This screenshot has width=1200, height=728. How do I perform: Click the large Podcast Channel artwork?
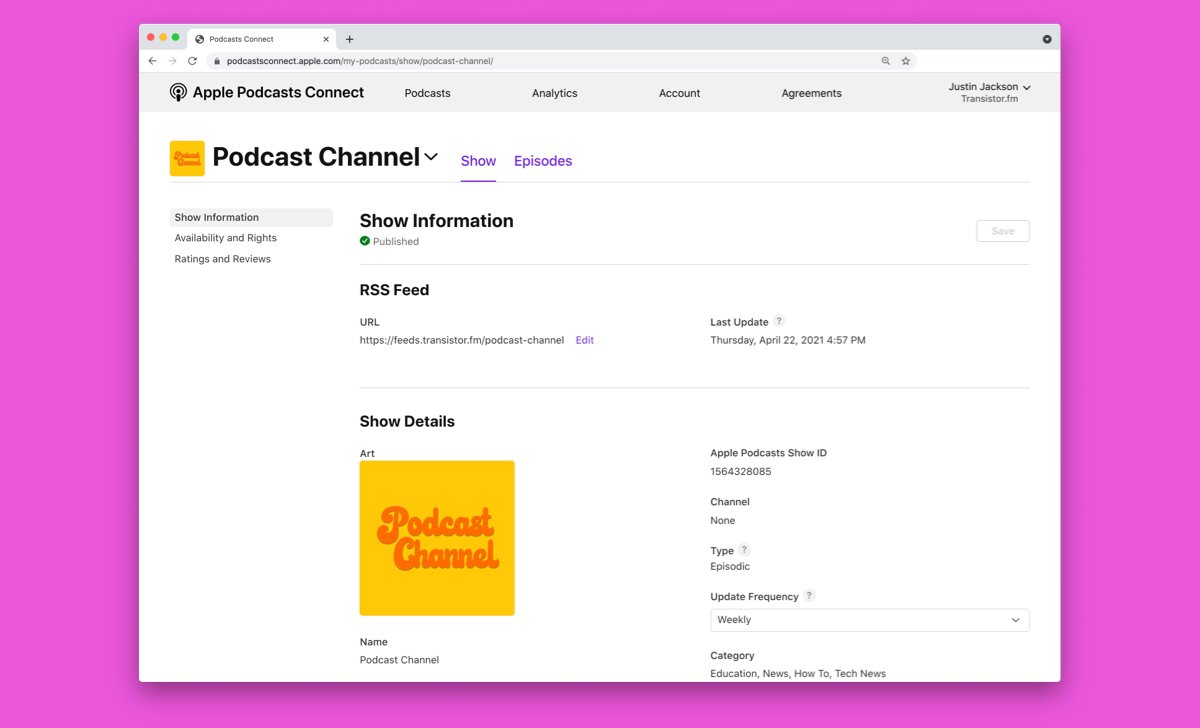point(437,538)
